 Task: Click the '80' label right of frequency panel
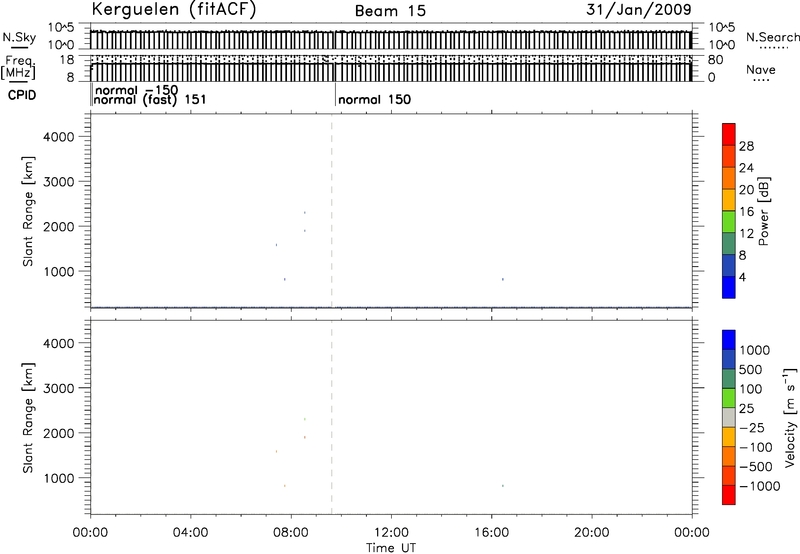tap(715, 60)
